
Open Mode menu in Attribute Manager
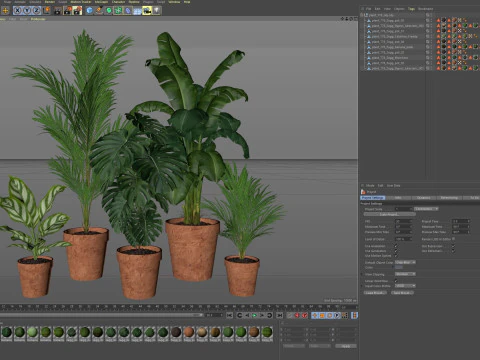point(370,185)
